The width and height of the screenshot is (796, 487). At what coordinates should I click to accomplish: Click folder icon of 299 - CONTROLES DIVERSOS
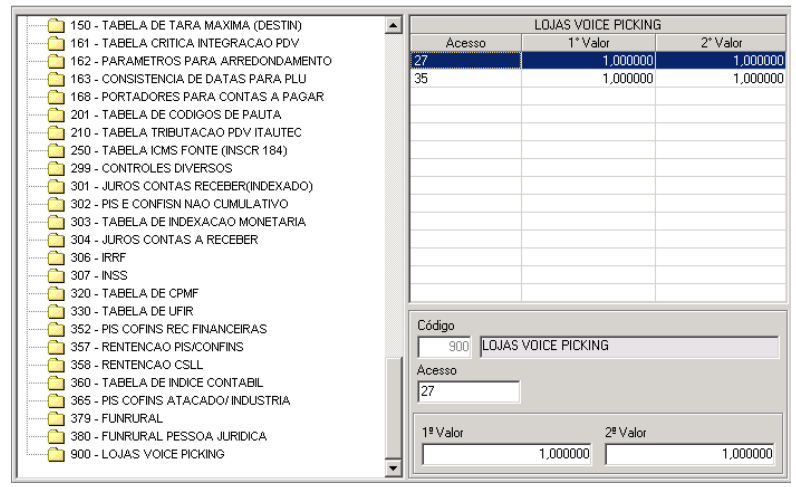(x=56, y=168)
